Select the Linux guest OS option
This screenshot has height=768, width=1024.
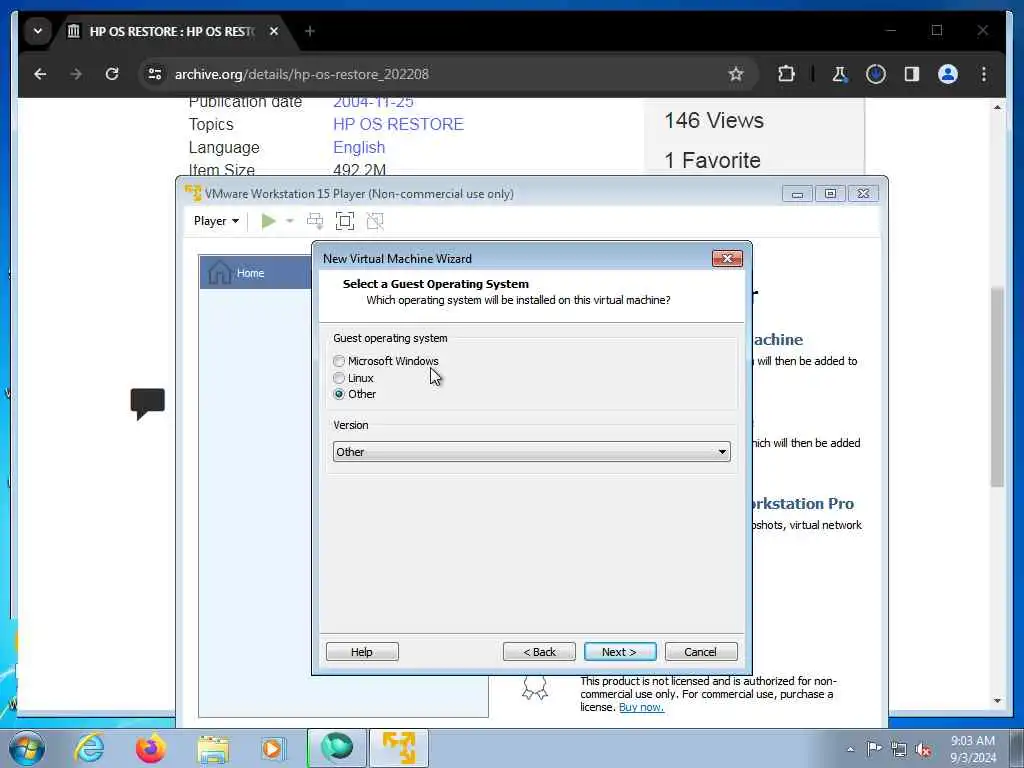point(339,378)
